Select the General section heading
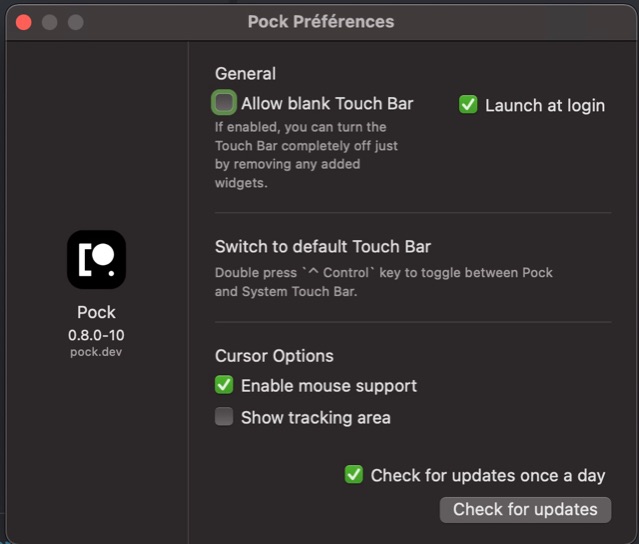The image size is (640, 544). (245, 73)
